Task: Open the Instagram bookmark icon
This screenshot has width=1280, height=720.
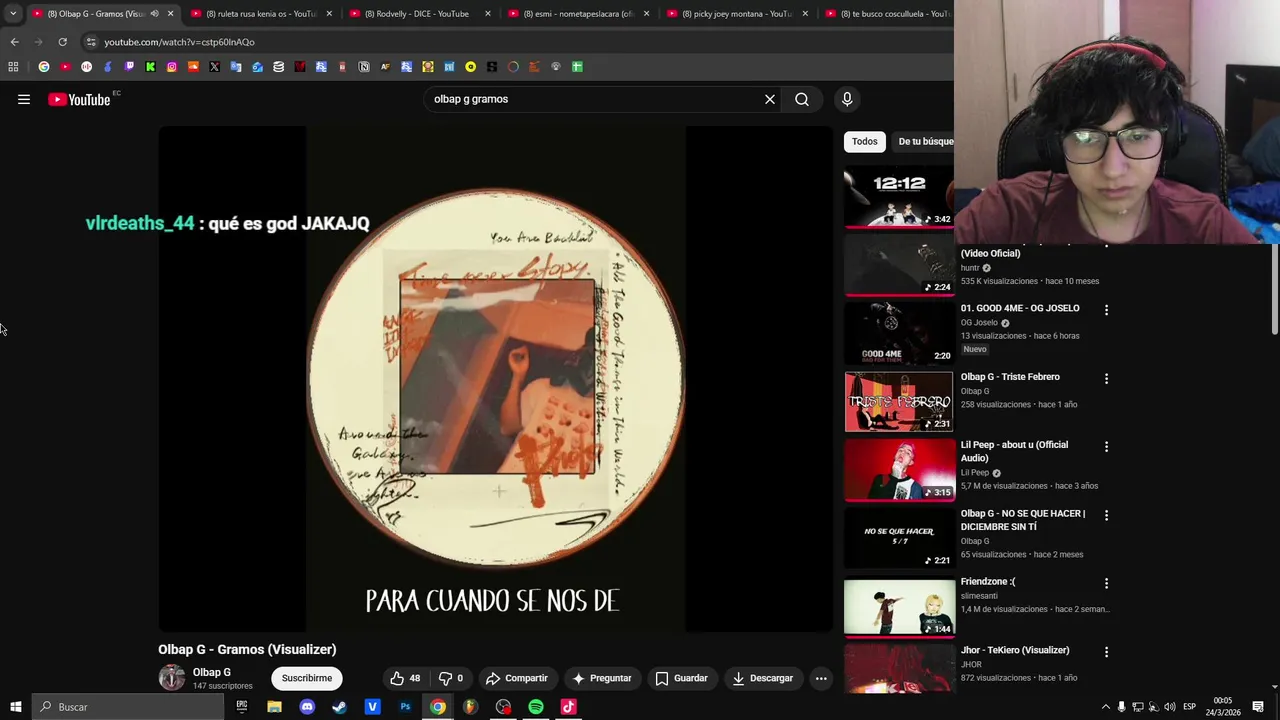Action: point(172,67)
